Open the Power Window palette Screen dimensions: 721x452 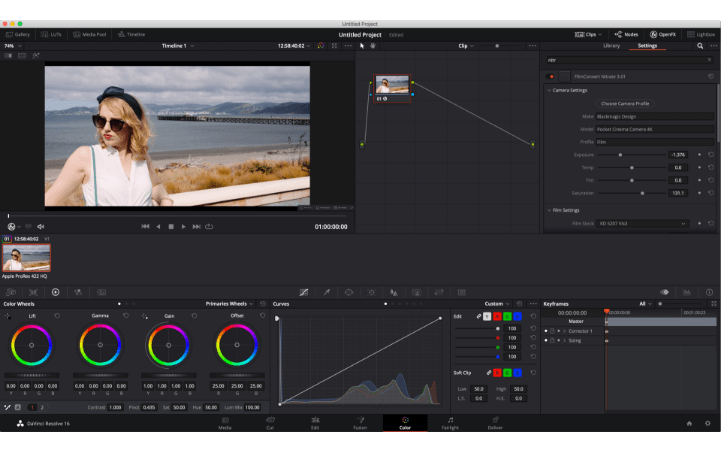pyautogui.click(x=349, y=292)
